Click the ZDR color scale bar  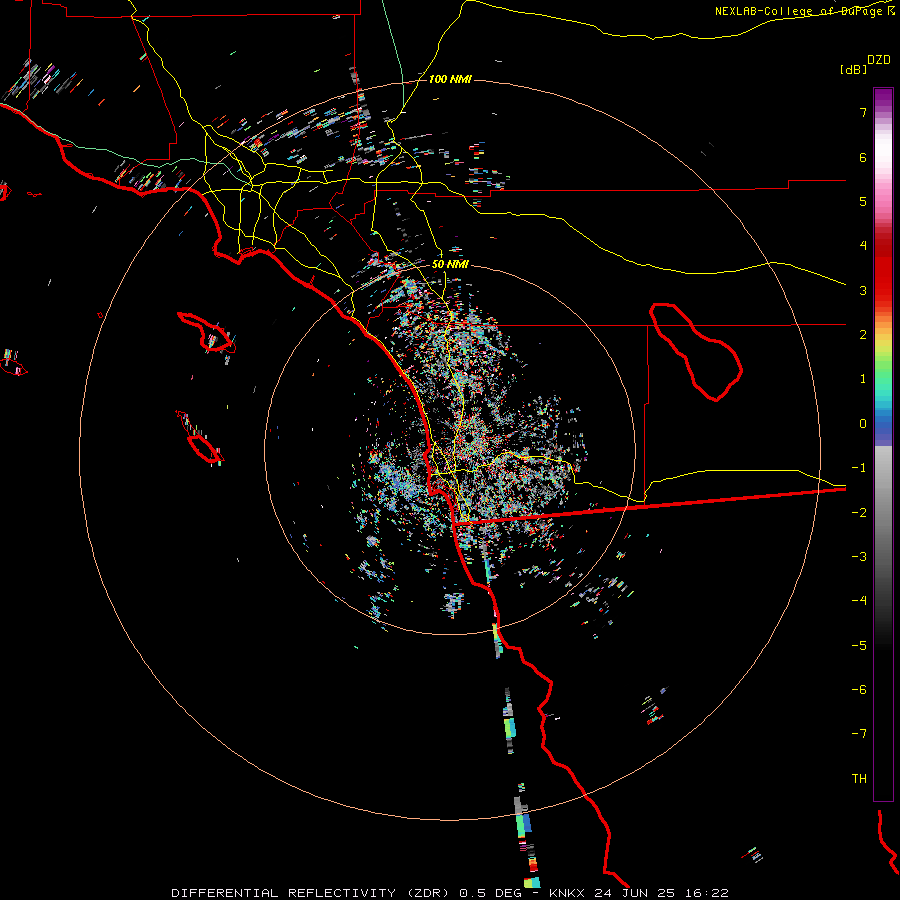tap(883, 444)
